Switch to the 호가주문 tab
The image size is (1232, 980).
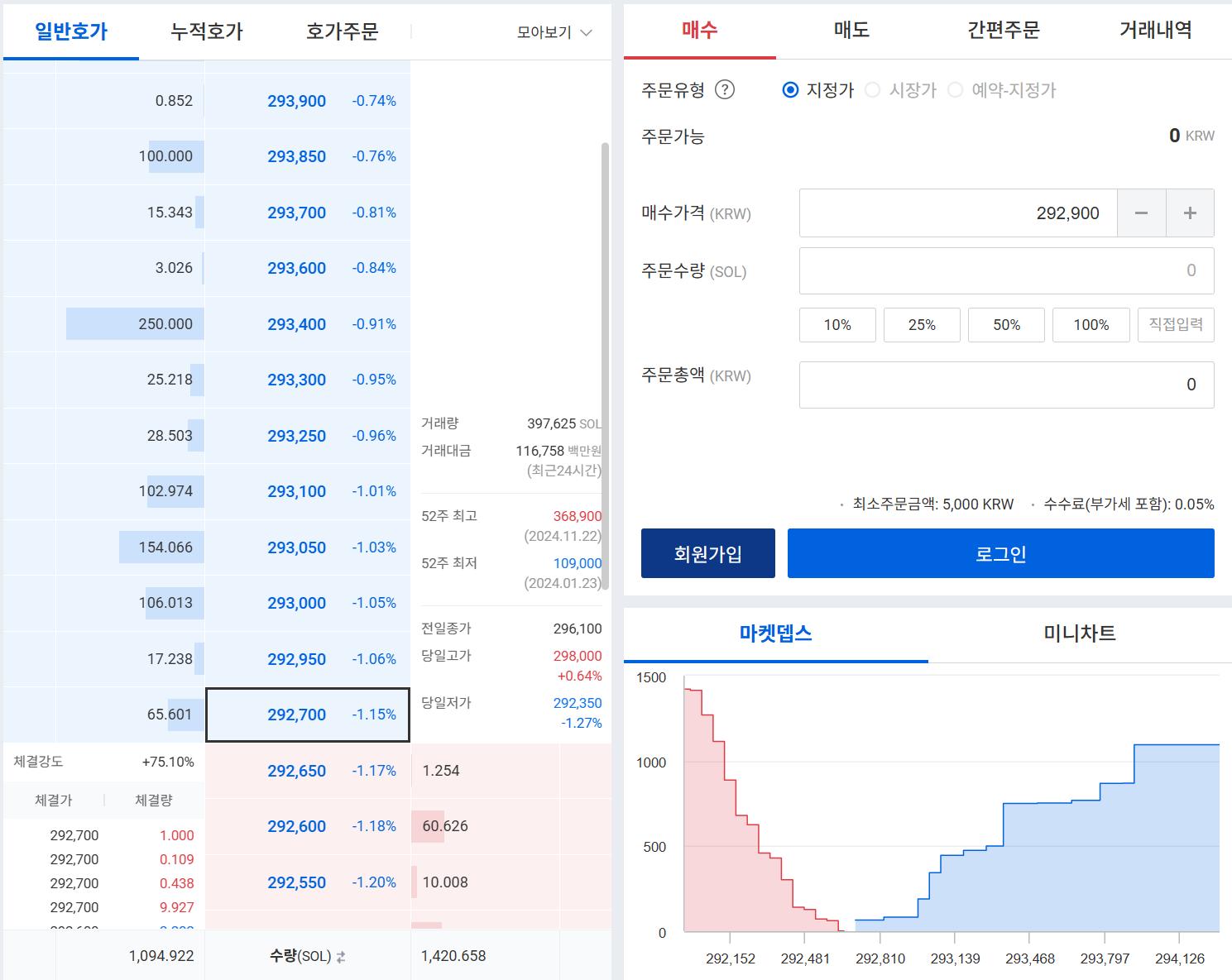pos(343,31)
